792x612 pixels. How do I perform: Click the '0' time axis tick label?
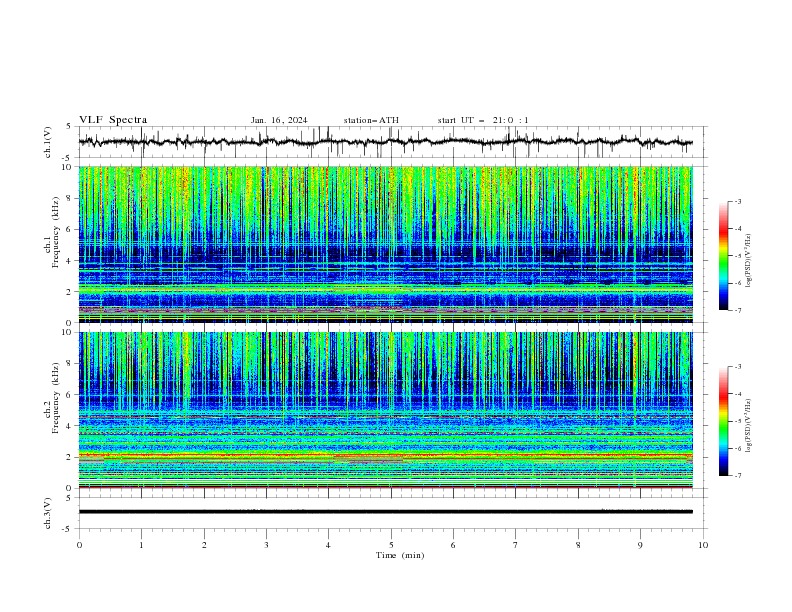pyautogui.click(x=79, y=545)
